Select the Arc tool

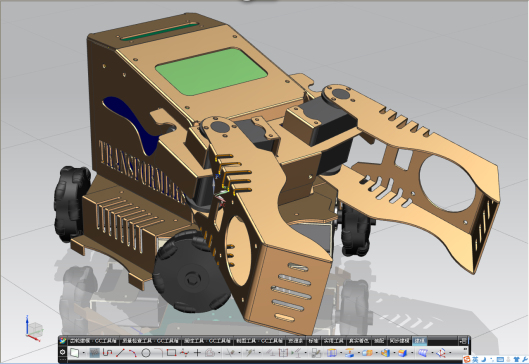(x=133, y=353)
